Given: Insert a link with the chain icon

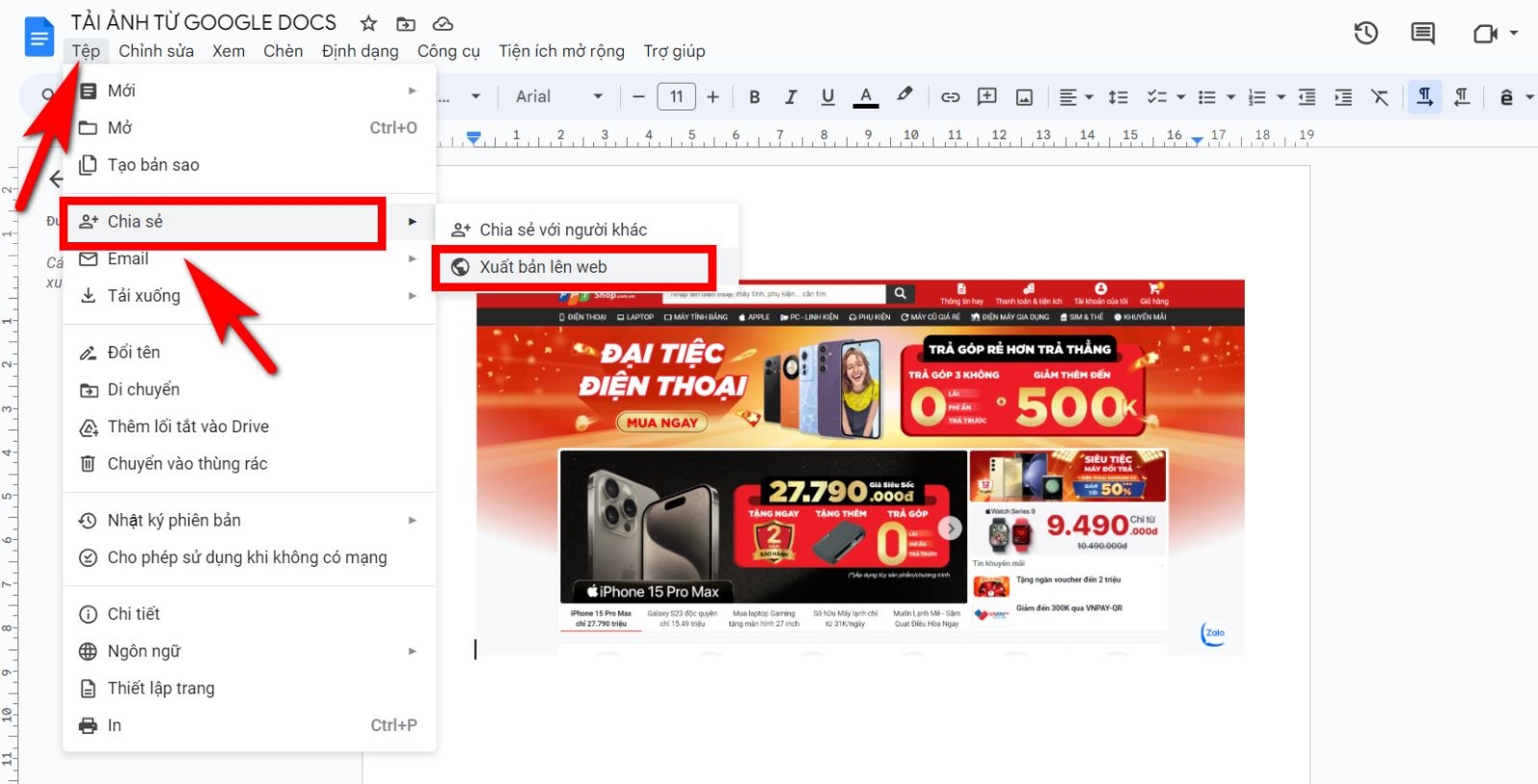Looking at the screenshot, I should (x=950, y=96).
